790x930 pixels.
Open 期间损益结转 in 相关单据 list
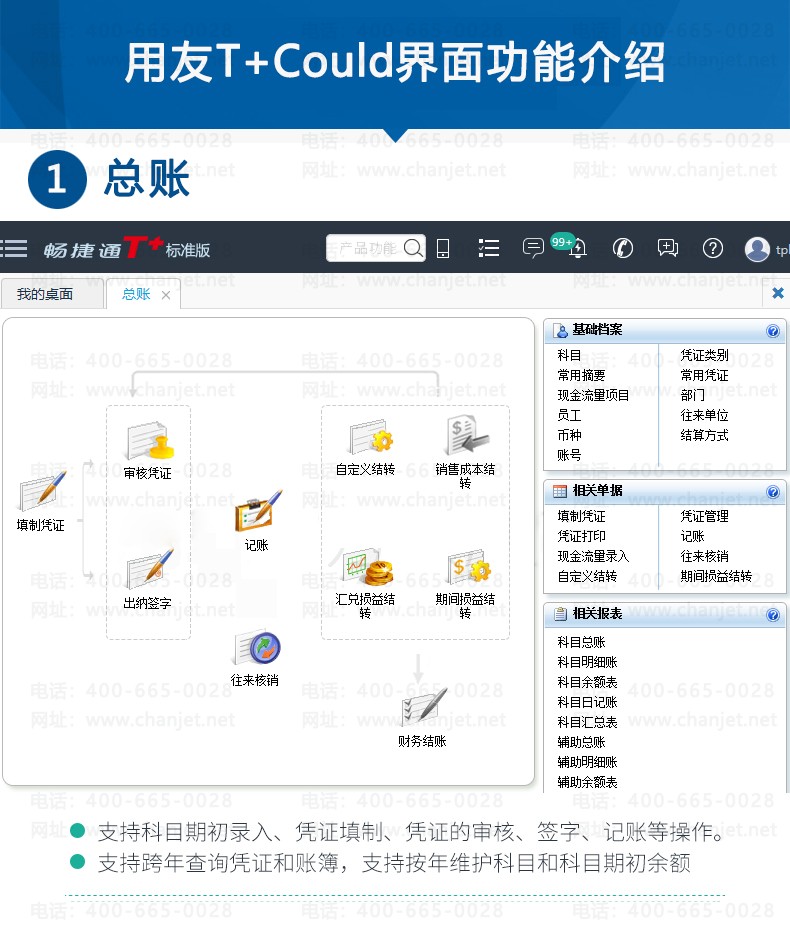(716, 576)
